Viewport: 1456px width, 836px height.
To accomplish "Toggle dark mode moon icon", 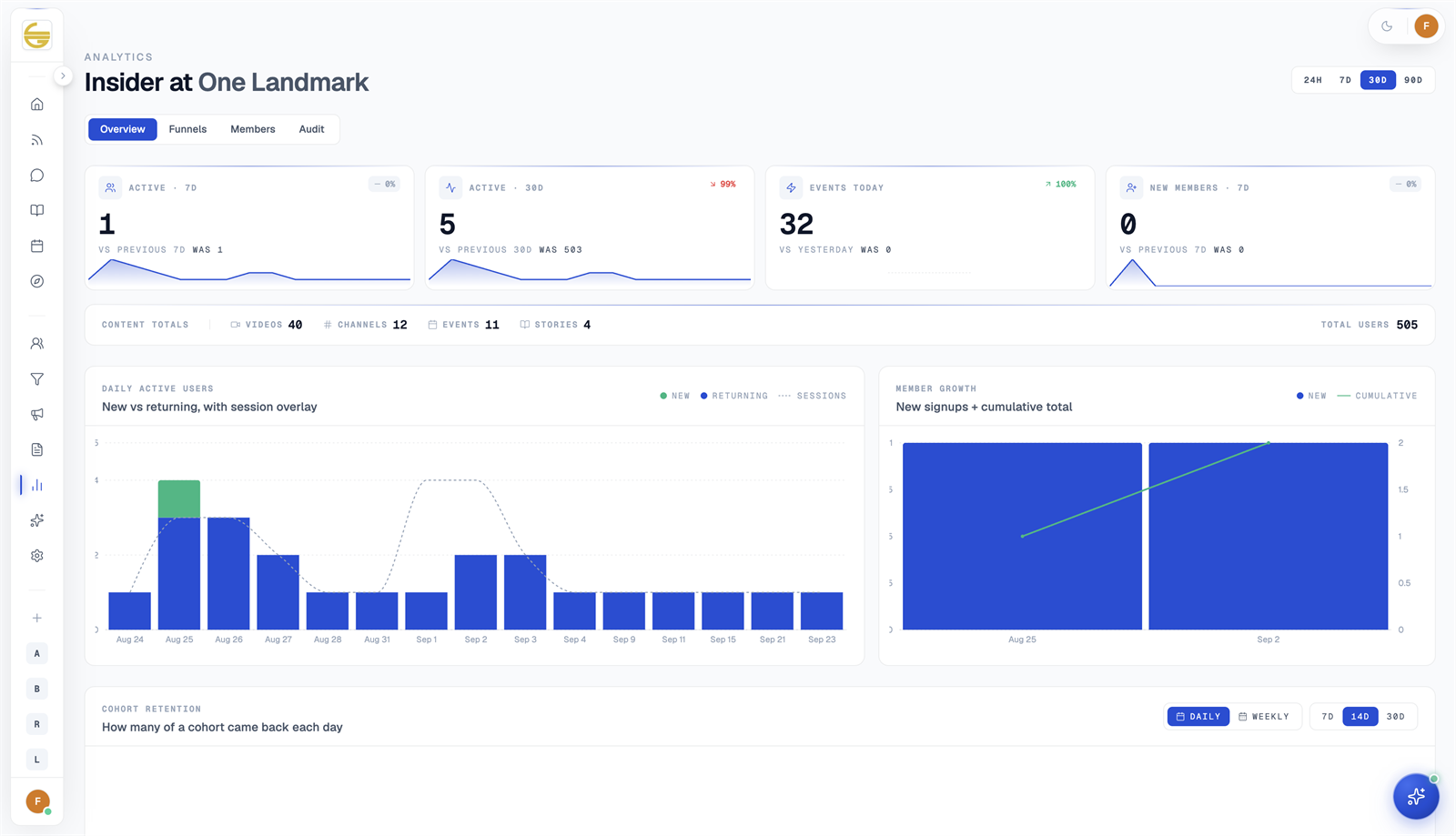I will [1387, 26].
